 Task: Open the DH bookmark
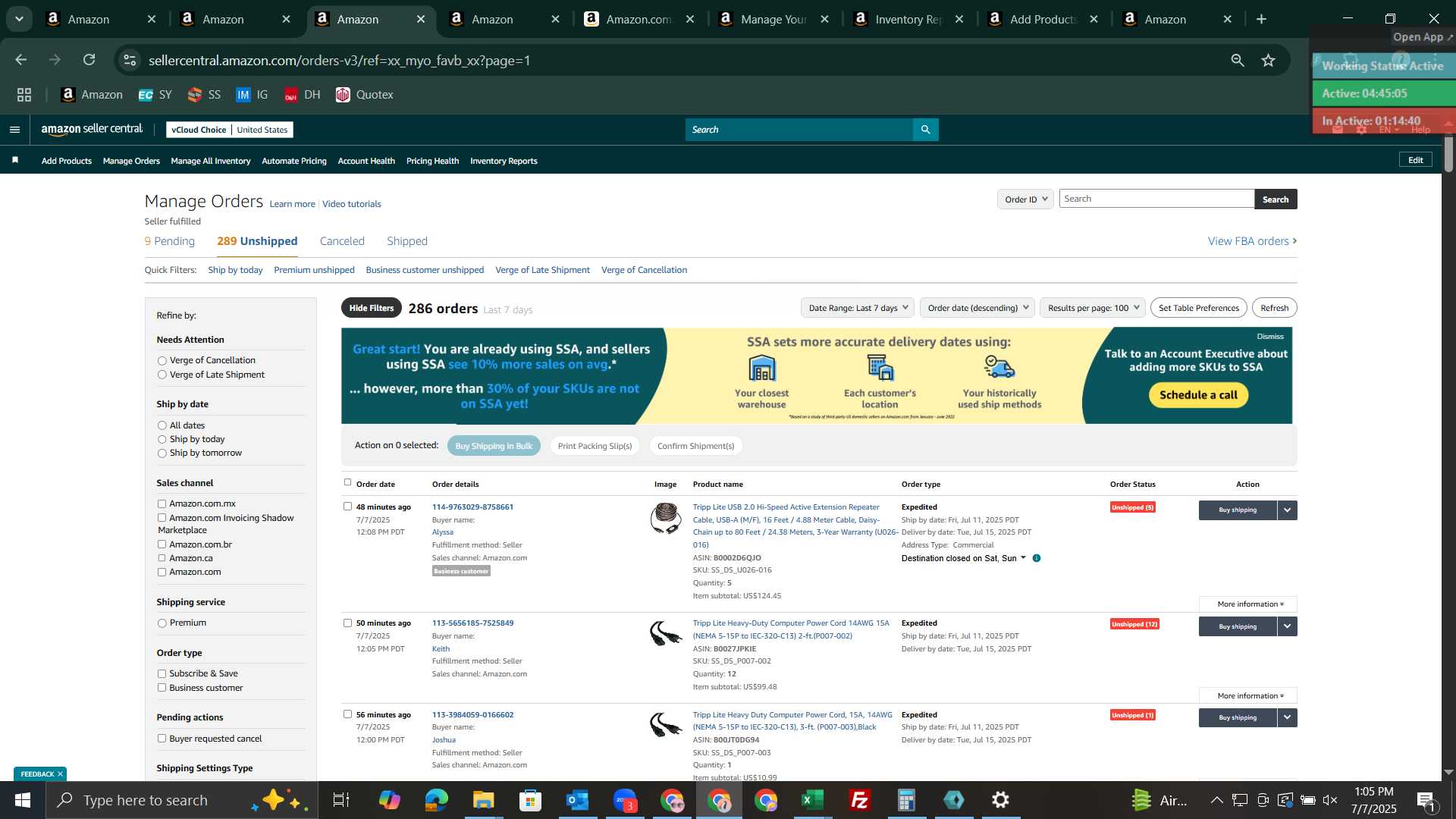(302, 95)
